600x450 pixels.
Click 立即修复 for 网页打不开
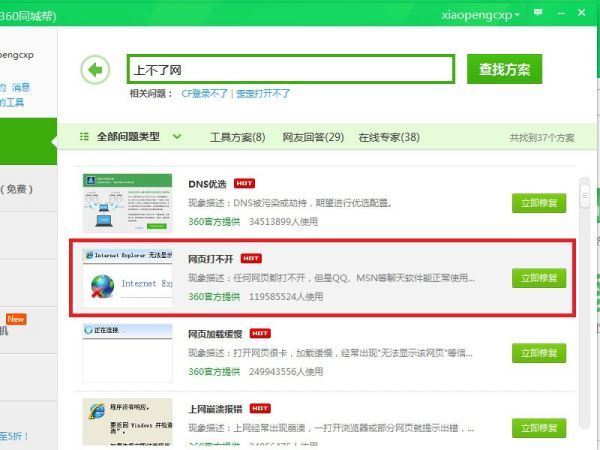pos(539,277)
